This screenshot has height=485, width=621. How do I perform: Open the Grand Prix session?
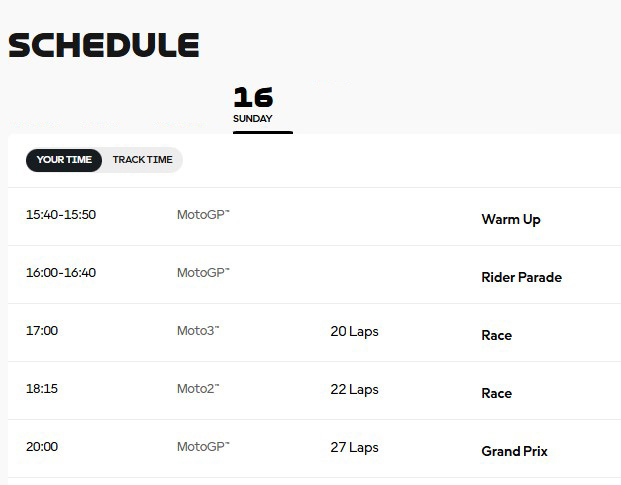pos(514,451)
